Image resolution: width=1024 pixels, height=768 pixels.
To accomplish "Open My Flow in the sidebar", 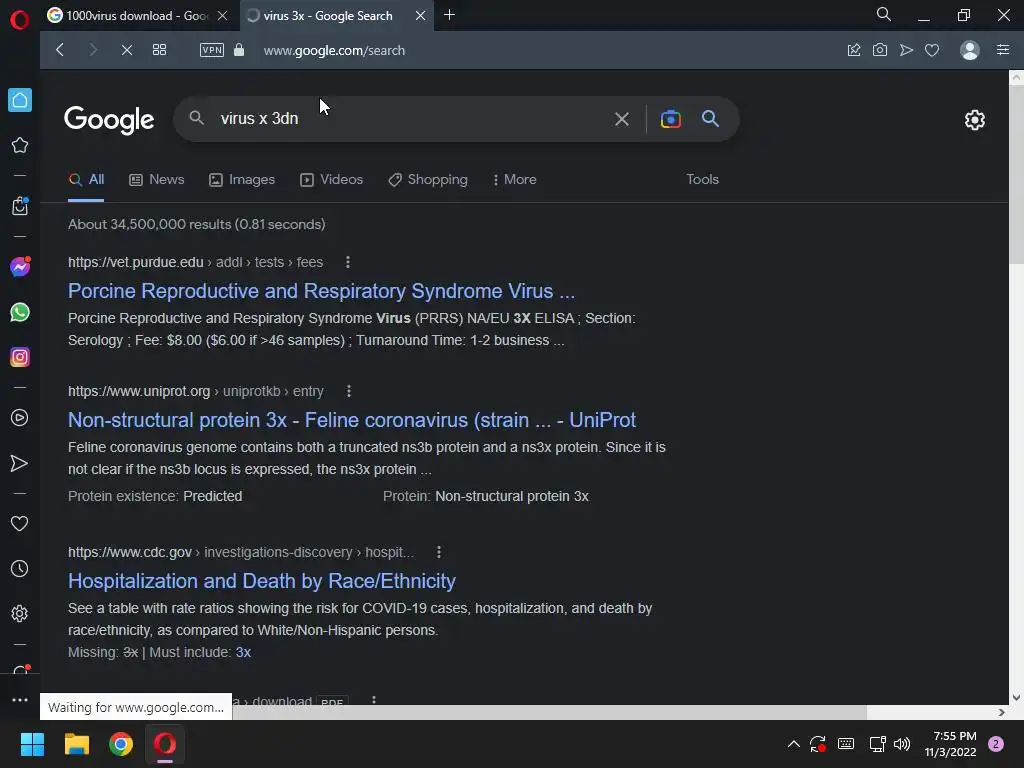I will [20, 463].
